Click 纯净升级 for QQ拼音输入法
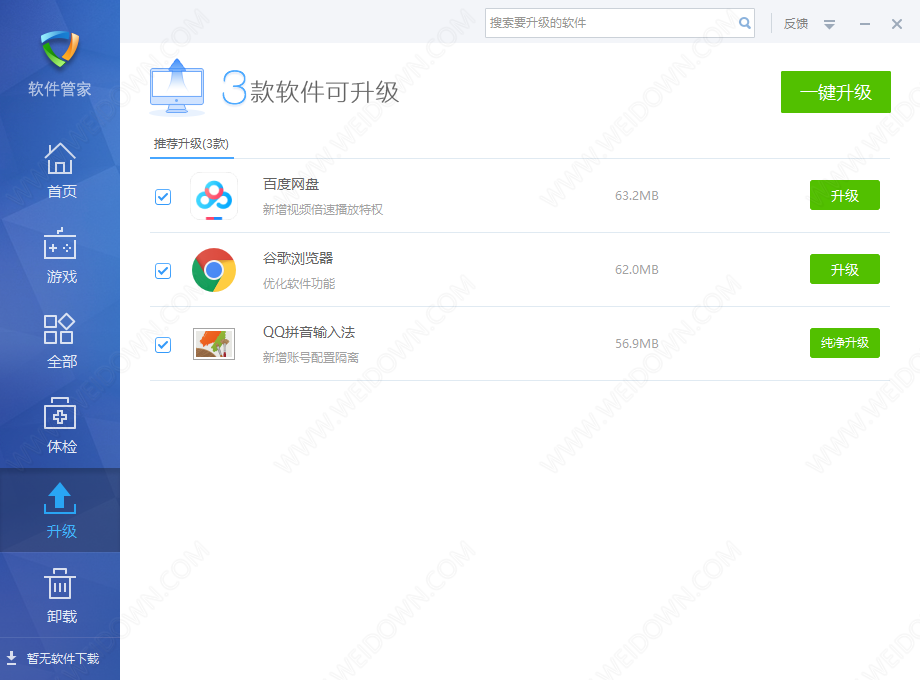920x680 pixels. 844,343
